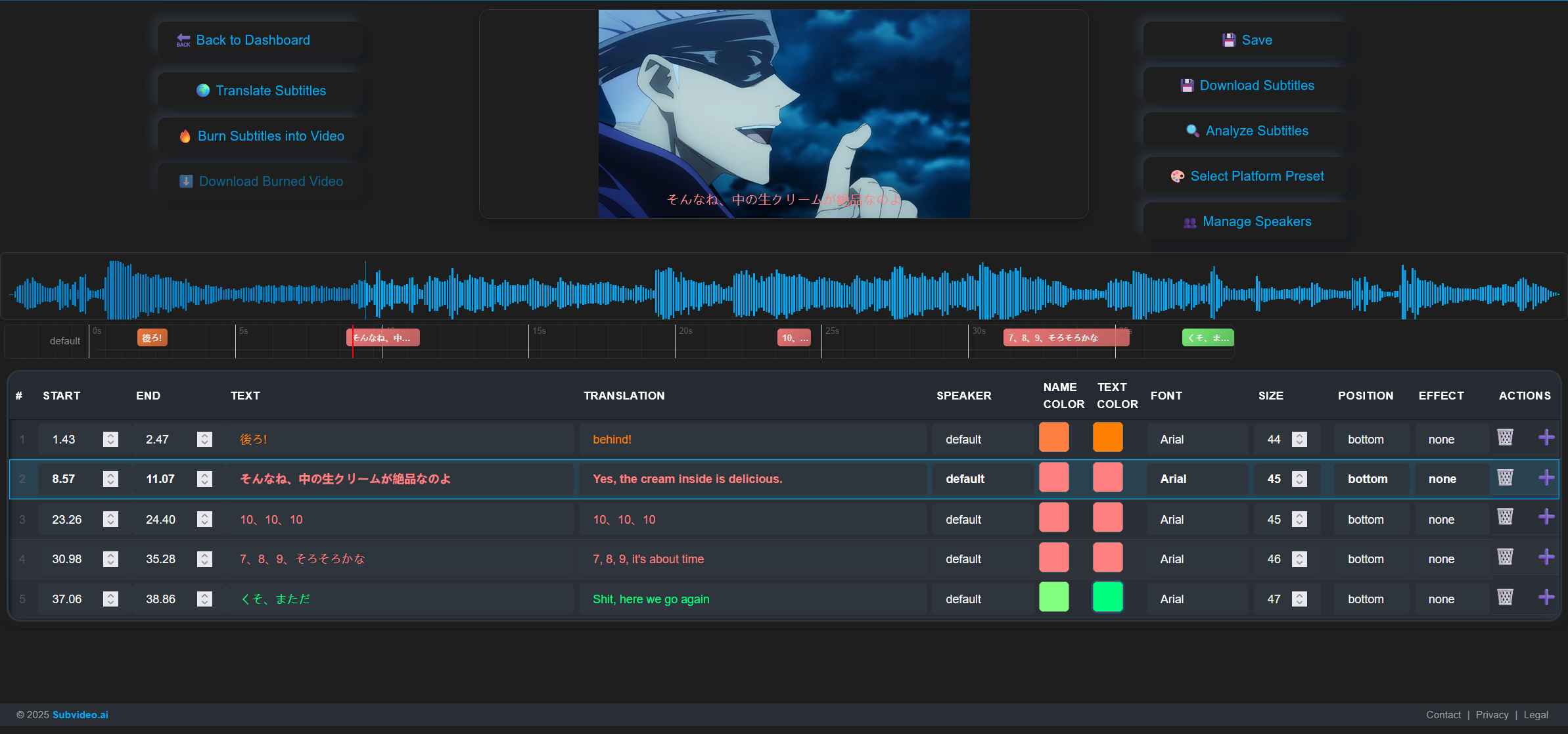Save the subtitle project
Screen dimensions: 1568x734
(1246, 40)
